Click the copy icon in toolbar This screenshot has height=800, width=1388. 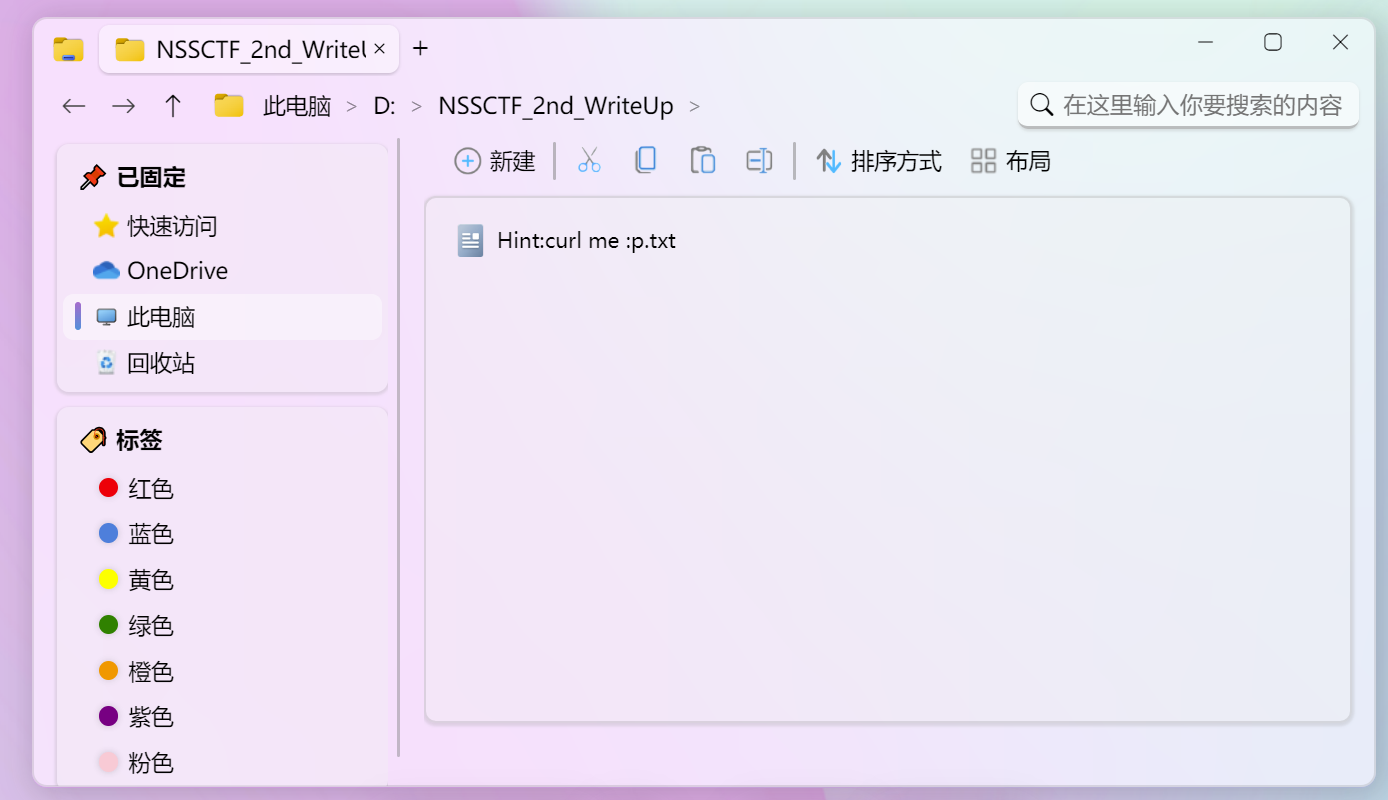tap(646, 161)
